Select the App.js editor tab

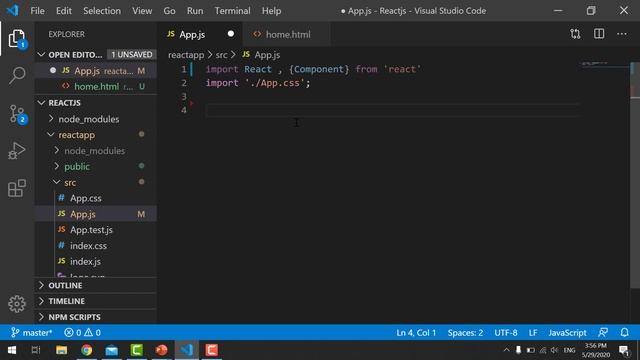[200, 34]
